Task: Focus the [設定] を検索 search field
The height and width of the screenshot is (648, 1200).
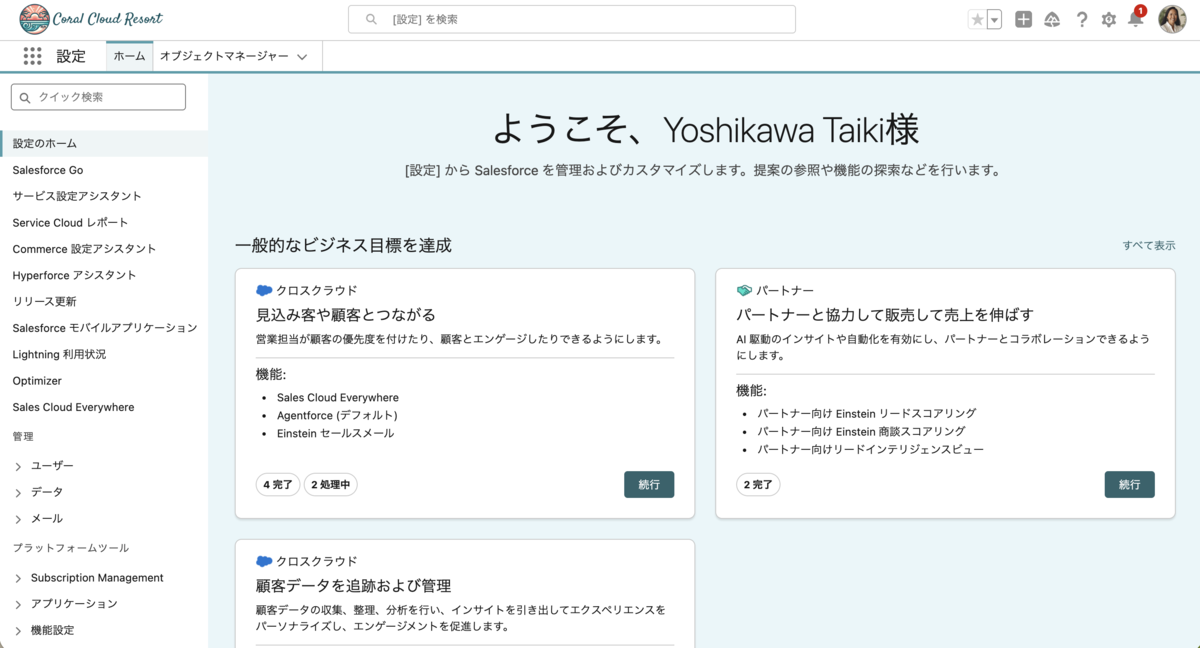Action: [x=572, y=19]
